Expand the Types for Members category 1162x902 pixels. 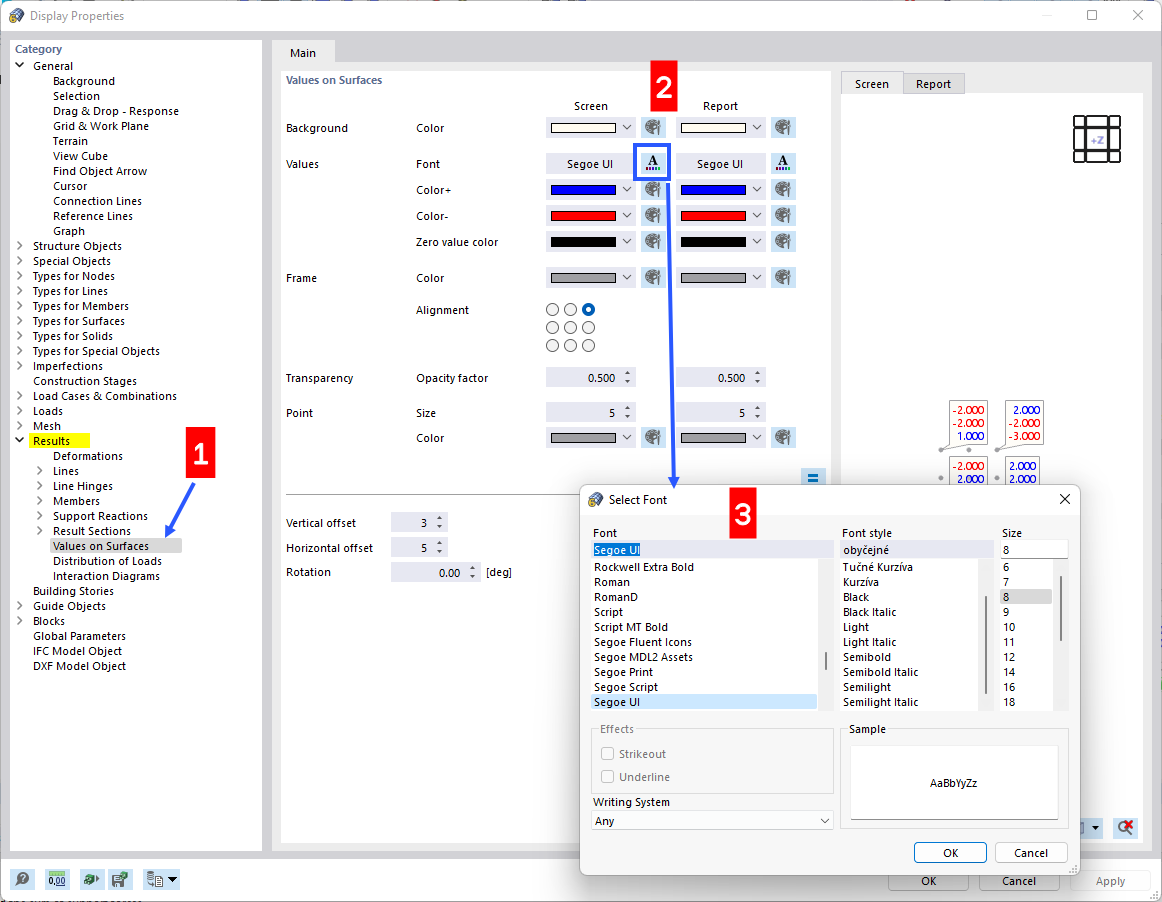tap(19, 305)
